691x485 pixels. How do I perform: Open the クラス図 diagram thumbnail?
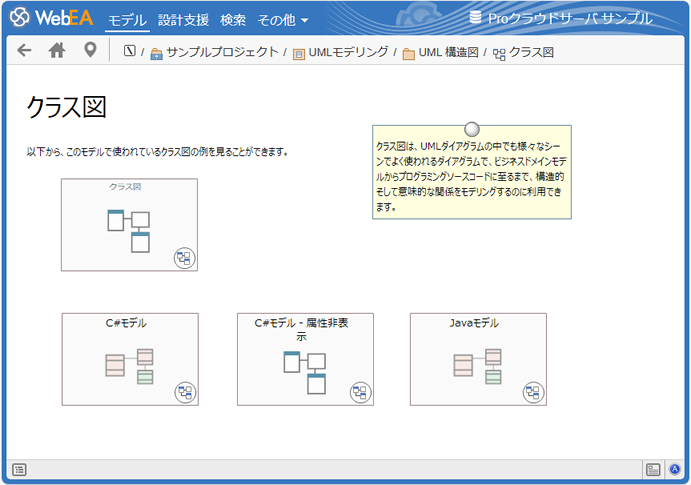(x=130, y=225)
